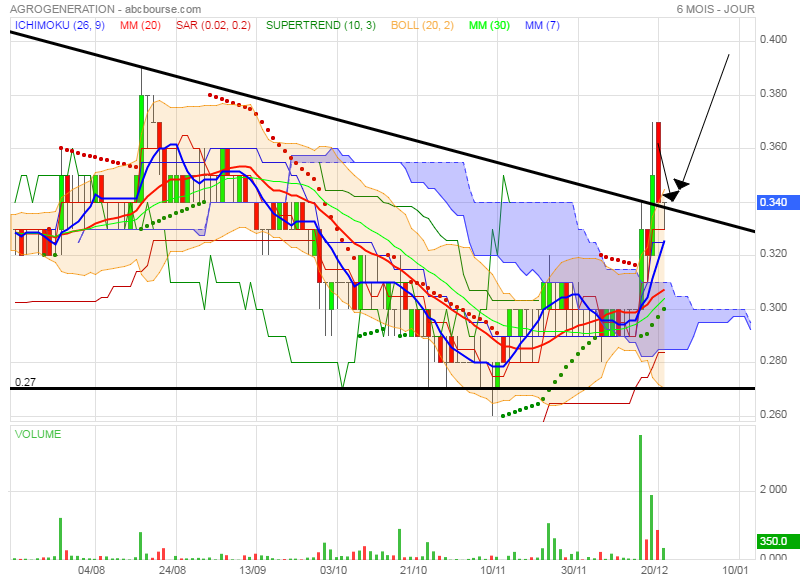Click the 30/11 date label
The width and height of the screenshot is (800, 580).
coord(573,570)
